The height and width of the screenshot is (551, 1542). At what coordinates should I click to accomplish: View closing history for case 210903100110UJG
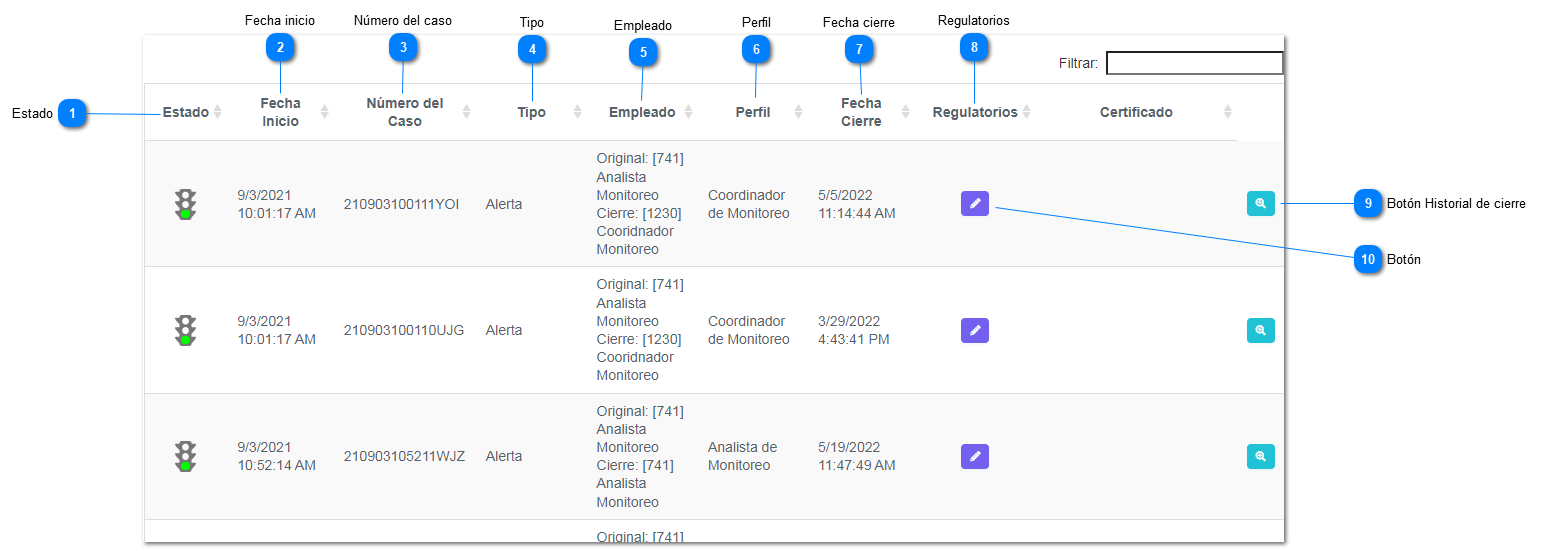coord(1261,330)
